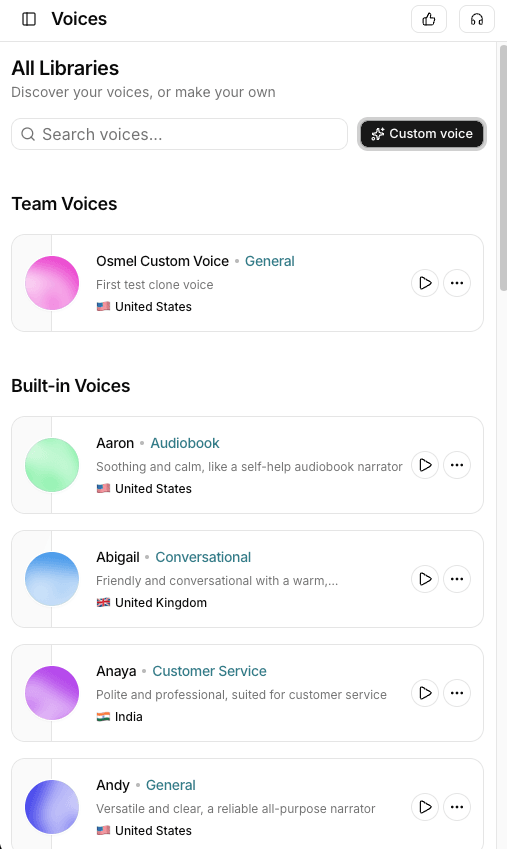Click the magnifier icon in search box
The image size is (507, 849).
coord(28,134)
